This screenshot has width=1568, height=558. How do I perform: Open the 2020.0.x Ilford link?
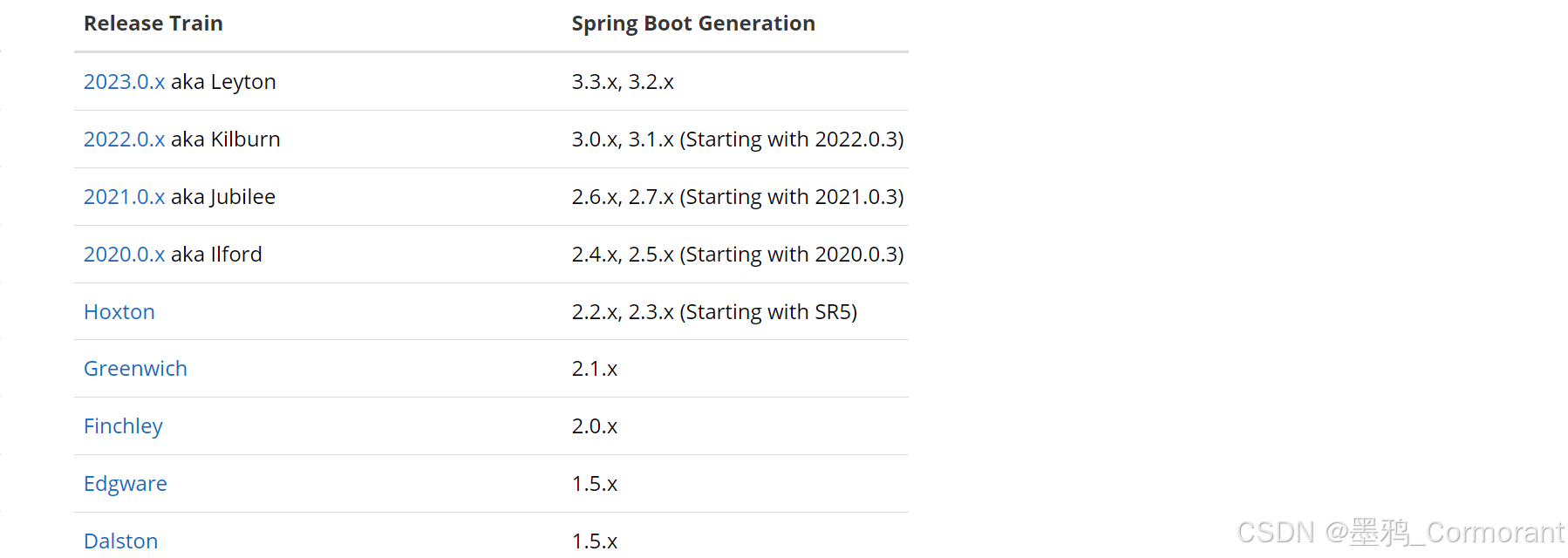click(124, 255)
